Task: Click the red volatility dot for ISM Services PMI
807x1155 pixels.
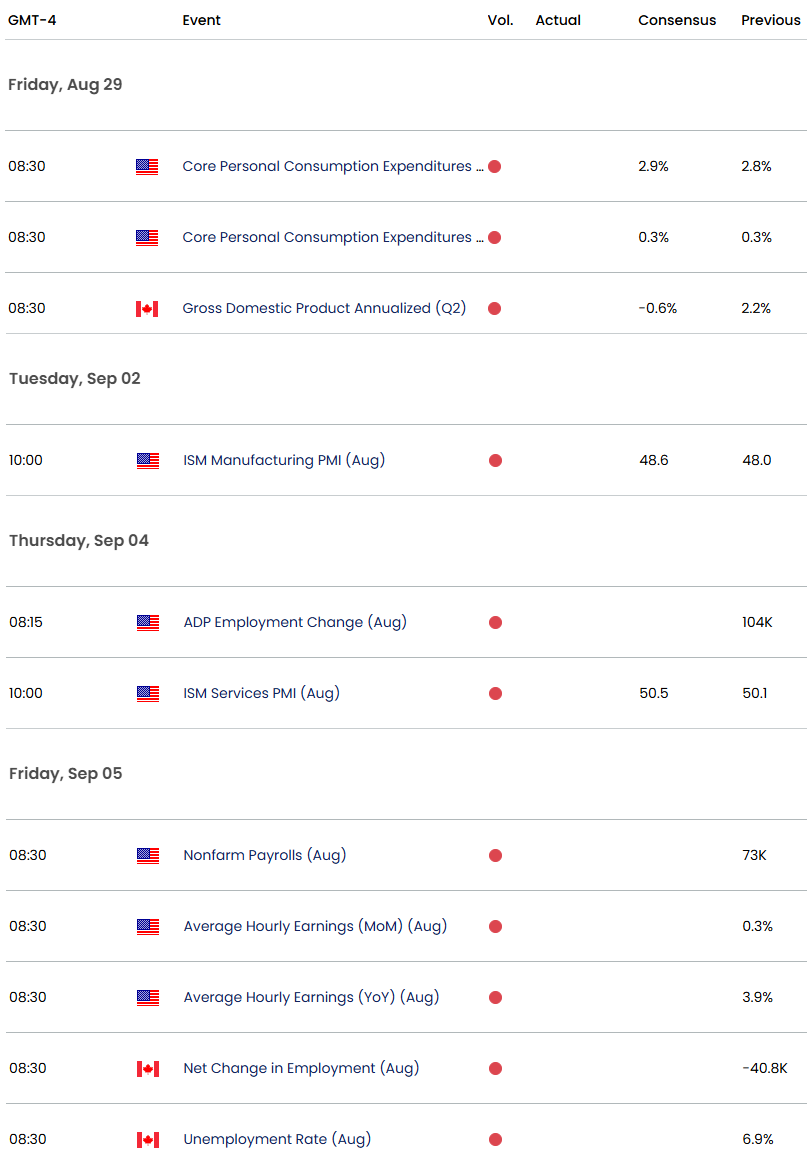Action: pyautogui.click(x=496, y=693)
